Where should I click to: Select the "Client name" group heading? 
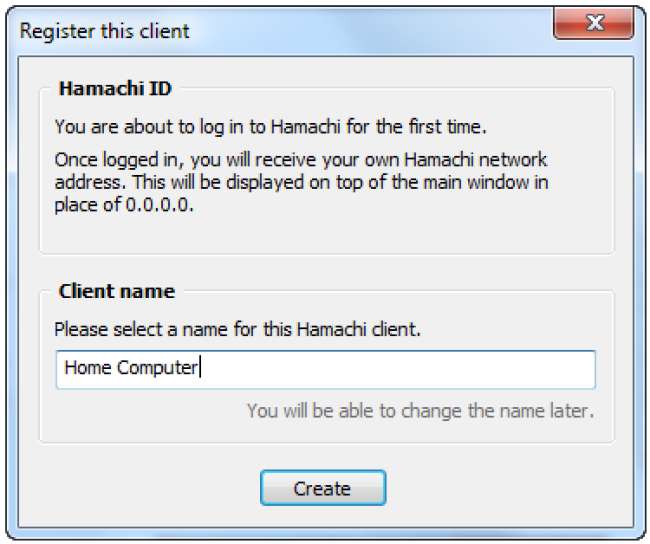pyautogui.click(x=117, y=292)
